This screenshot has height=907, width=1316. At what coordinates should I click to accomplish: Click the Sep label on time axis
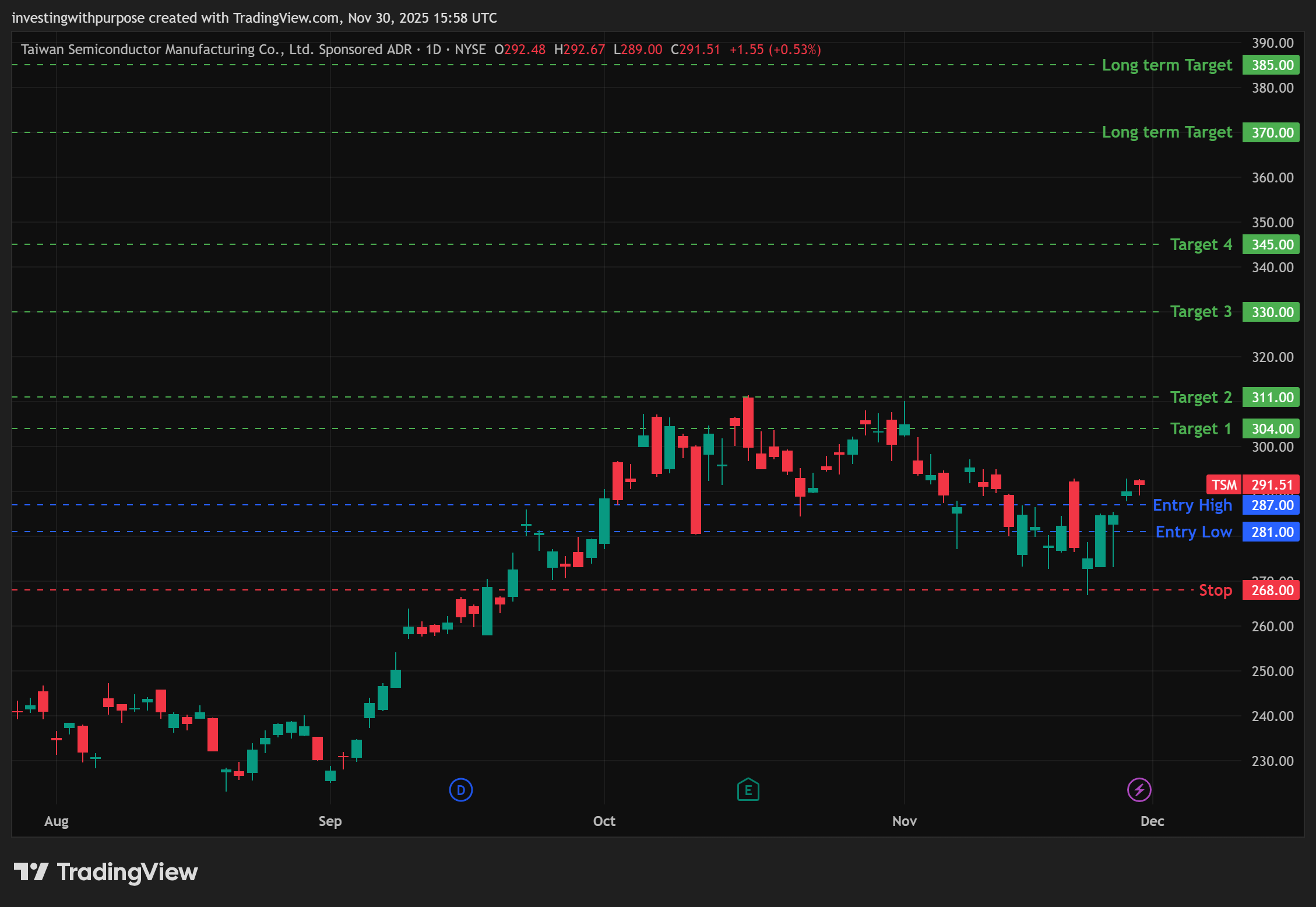click(330, 821)
